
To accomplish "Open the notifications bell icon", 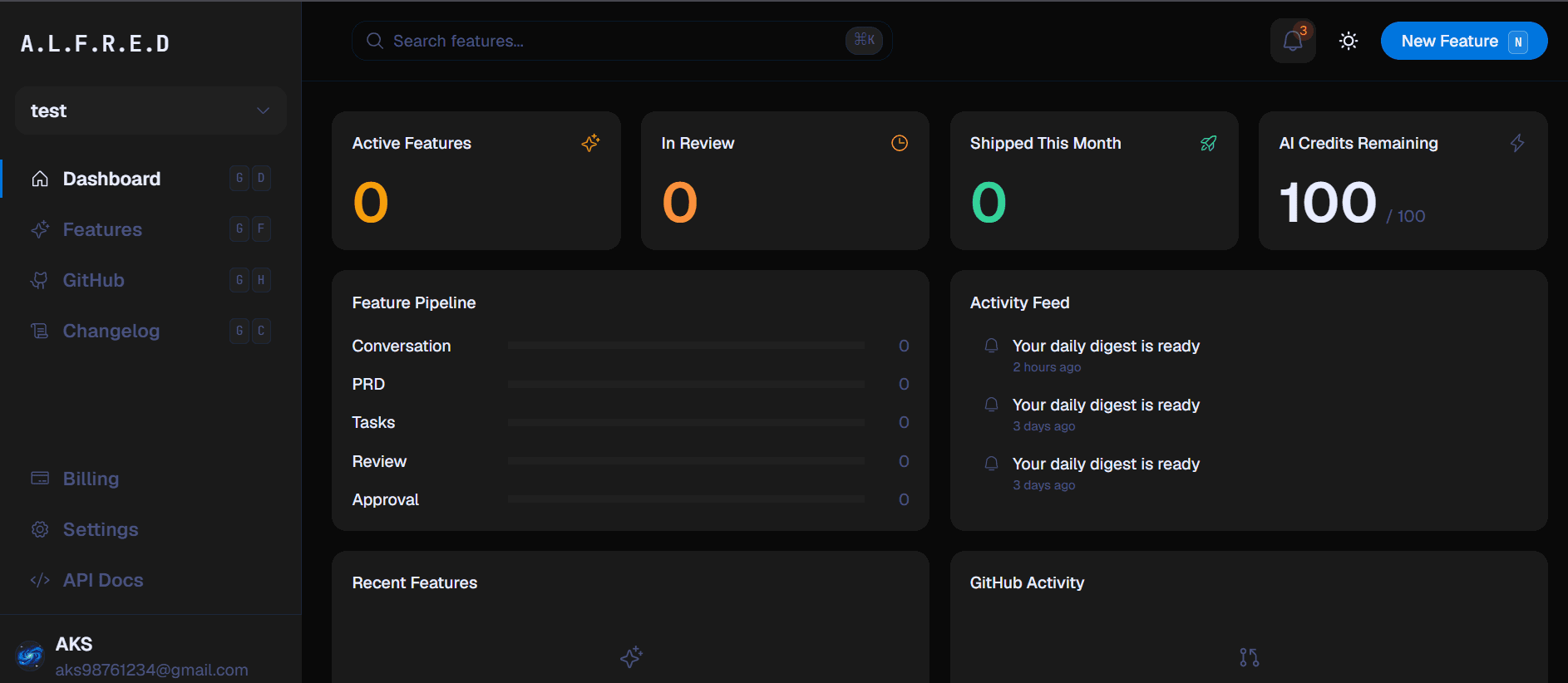I will 1293,41.
